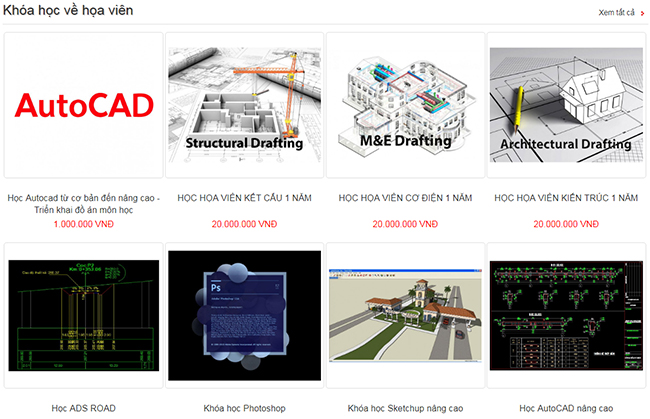Screen dimensions: 650x419
Task: Open 'HỌC HỌA VIÊN KẾT CẤU 1 NĂM' title
Action: (x=245, y=198)
